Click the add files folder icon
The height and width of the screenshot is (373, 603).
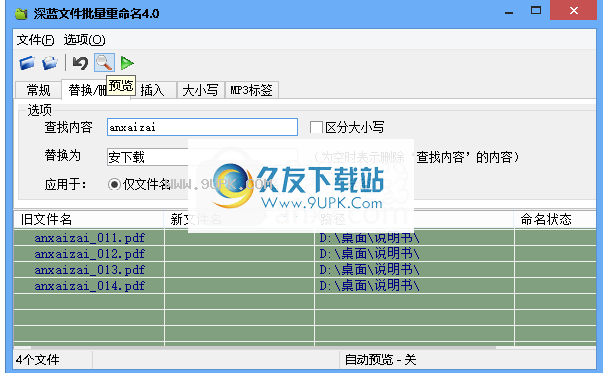pyautogui.click(x=27, y=63)
